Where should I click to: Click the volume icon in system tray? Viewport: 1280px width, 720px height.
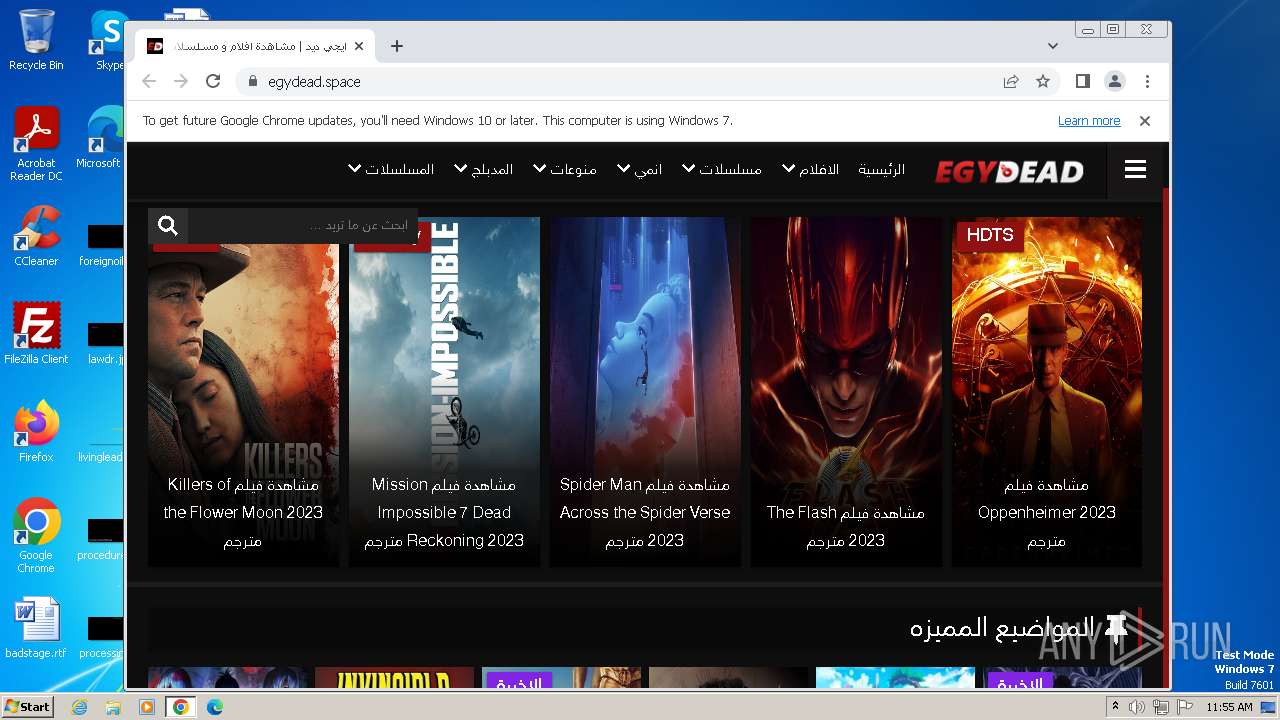click(x=1137, y=707)
